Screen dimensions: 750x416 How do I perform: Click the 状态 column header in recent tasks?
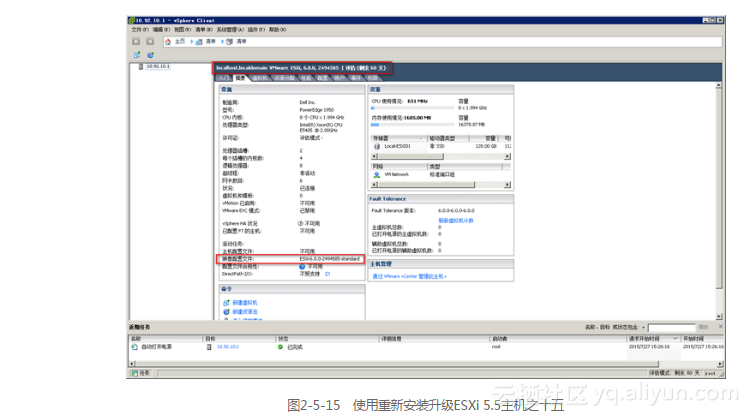point(328,339)
